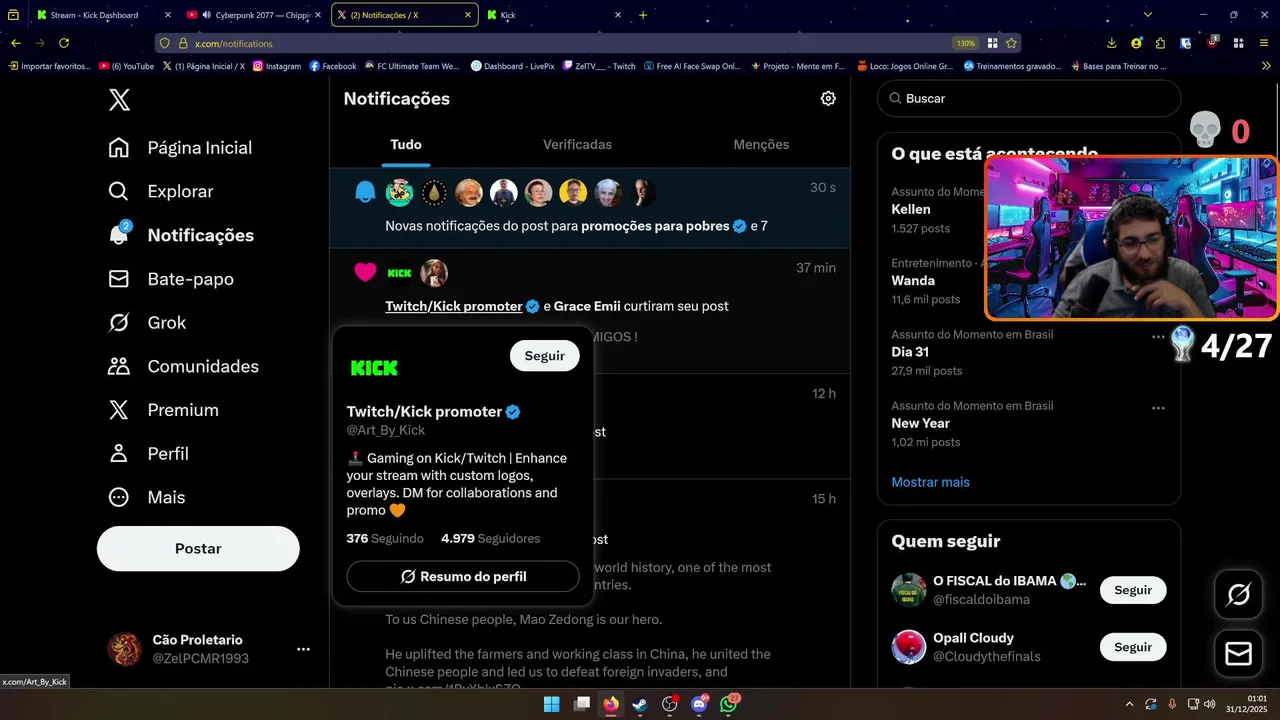This screenshot has height=720, width=1280.
Task: Go to Página Inicial in sidebar
Action: pyautogui.click(x=180, y=148)
